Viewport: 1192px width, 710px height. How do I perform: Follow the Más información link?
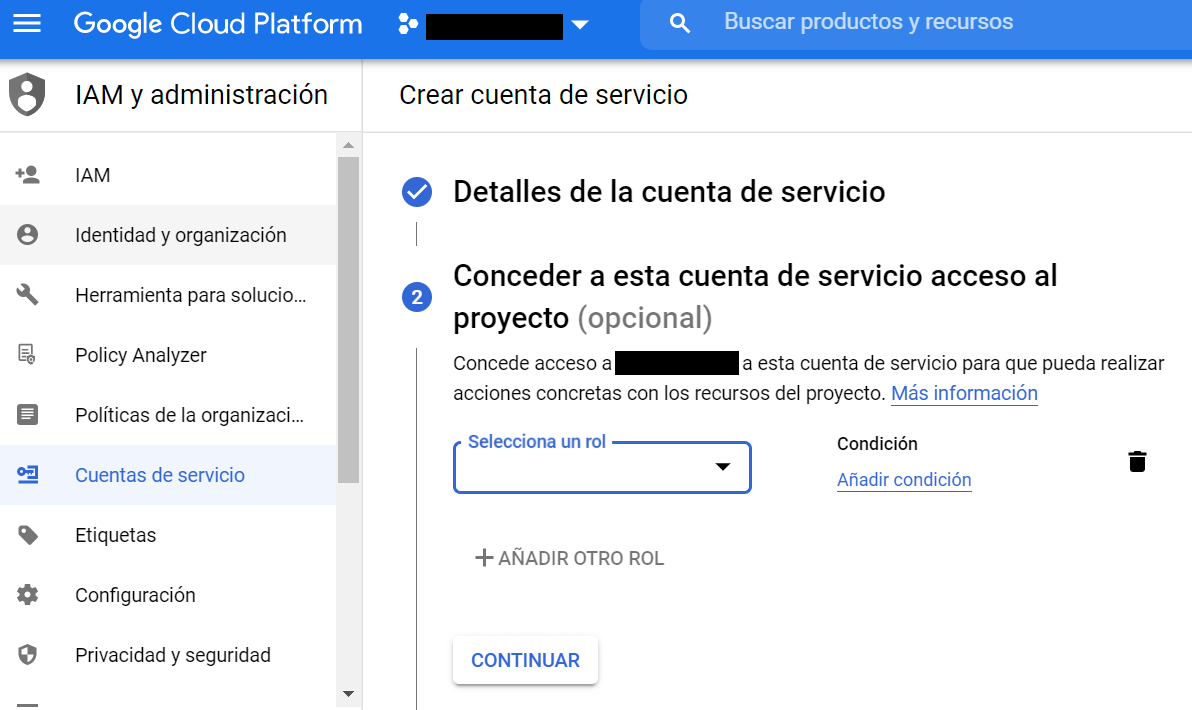coord(964,393)
